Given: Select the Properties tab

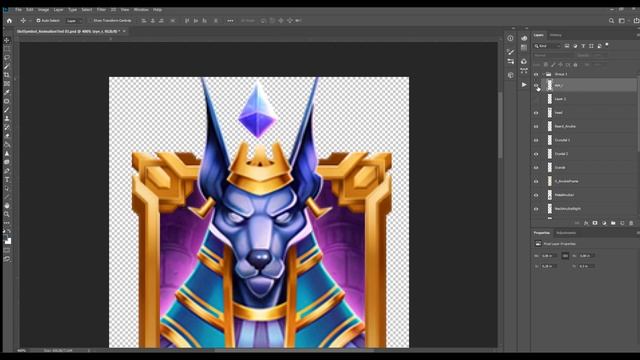Looking at the screenshot, I should (x=542, y=233).
